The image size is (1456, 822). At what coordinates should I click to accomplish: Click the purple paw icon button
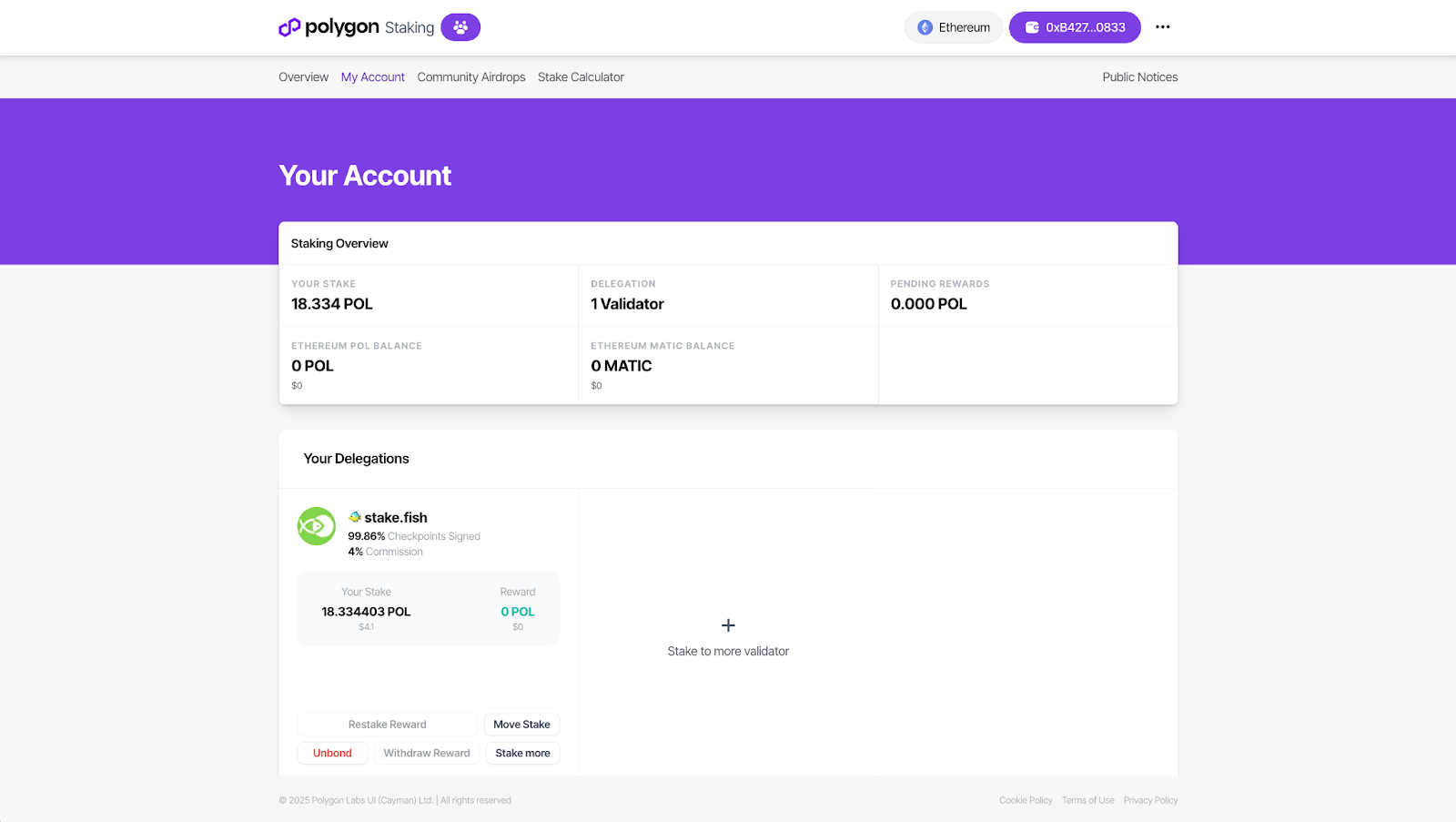click(x=460, y=27)
